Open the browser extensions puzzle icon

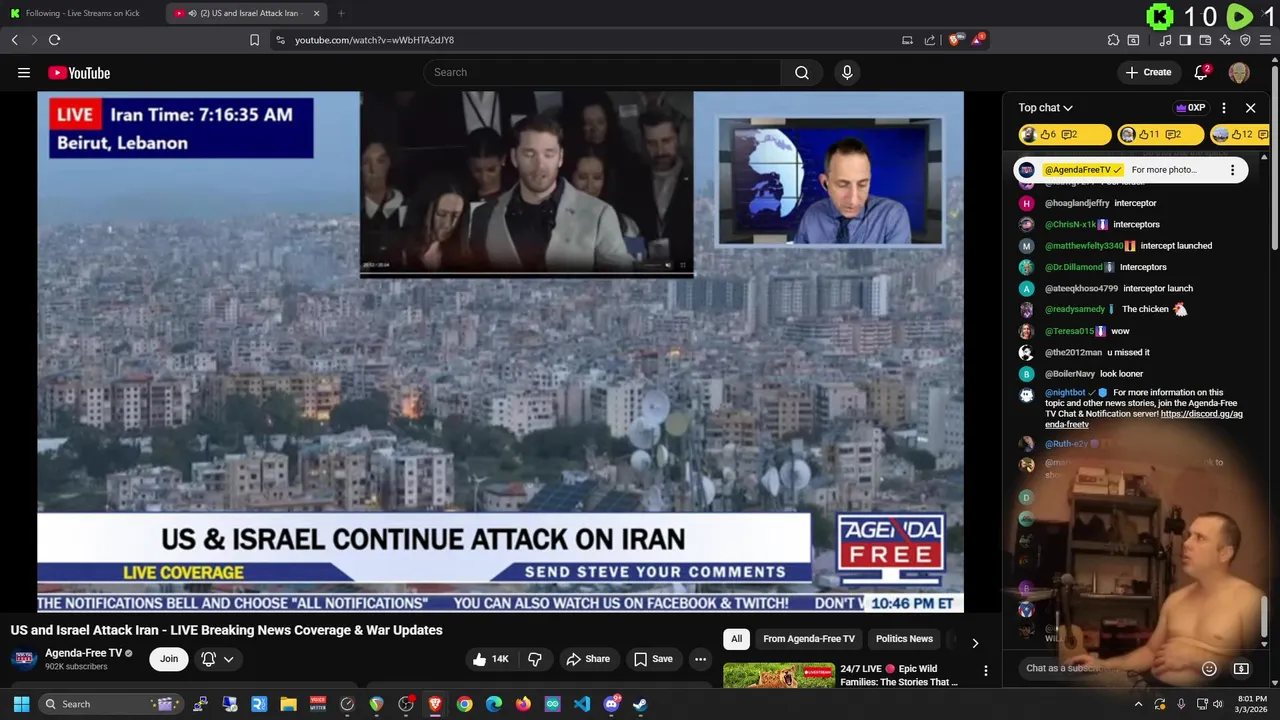click(1113, 40)
